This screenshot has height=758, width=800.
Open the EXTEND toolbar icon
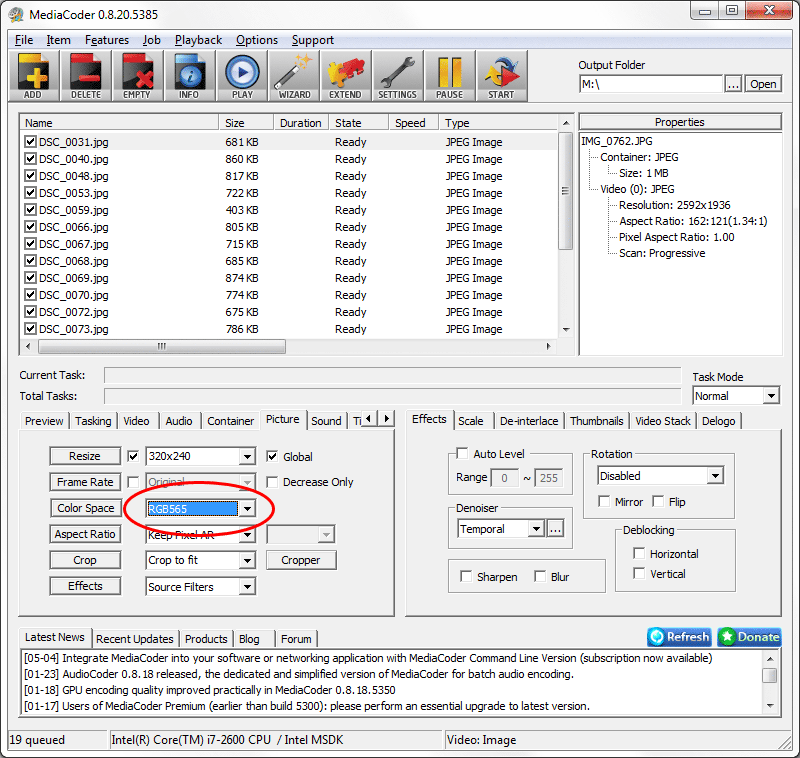click(x=345, y=75)
